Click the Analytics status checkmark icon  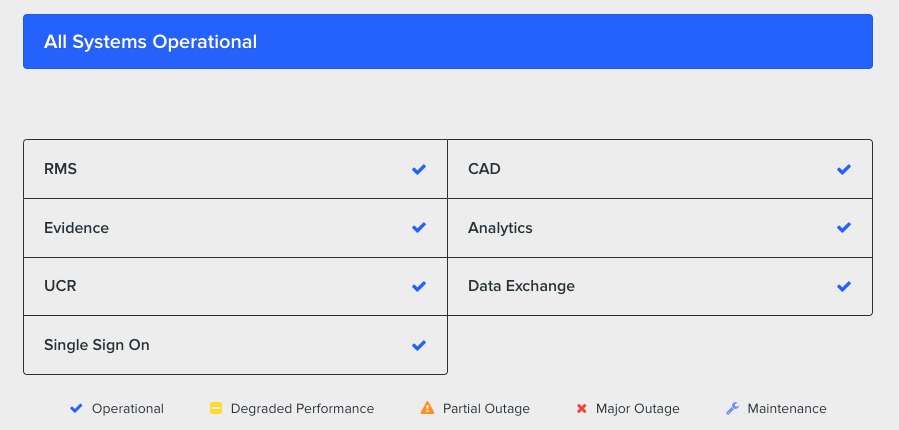[x=844, y=228]
